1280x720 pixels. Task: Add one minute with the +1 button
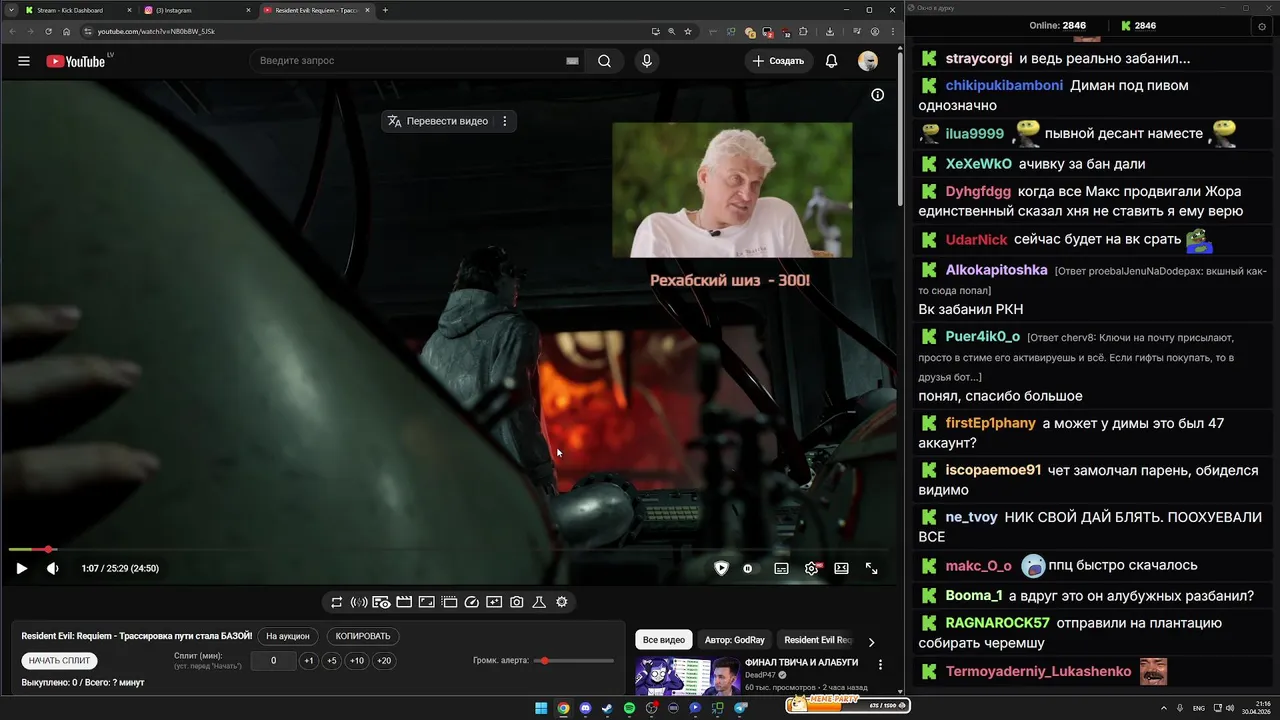coord(309,661)
